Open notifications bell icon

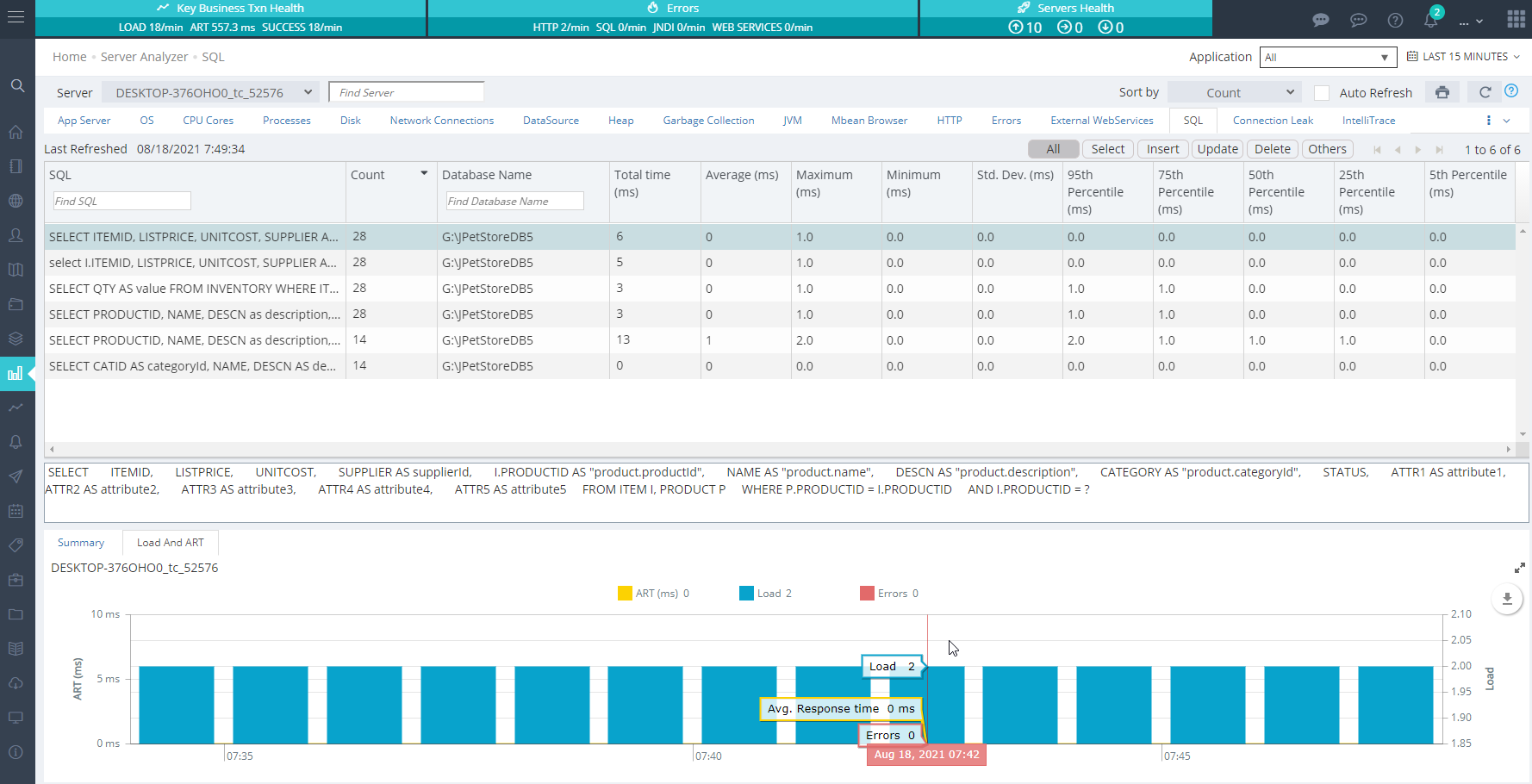(x=1431, y=19)
